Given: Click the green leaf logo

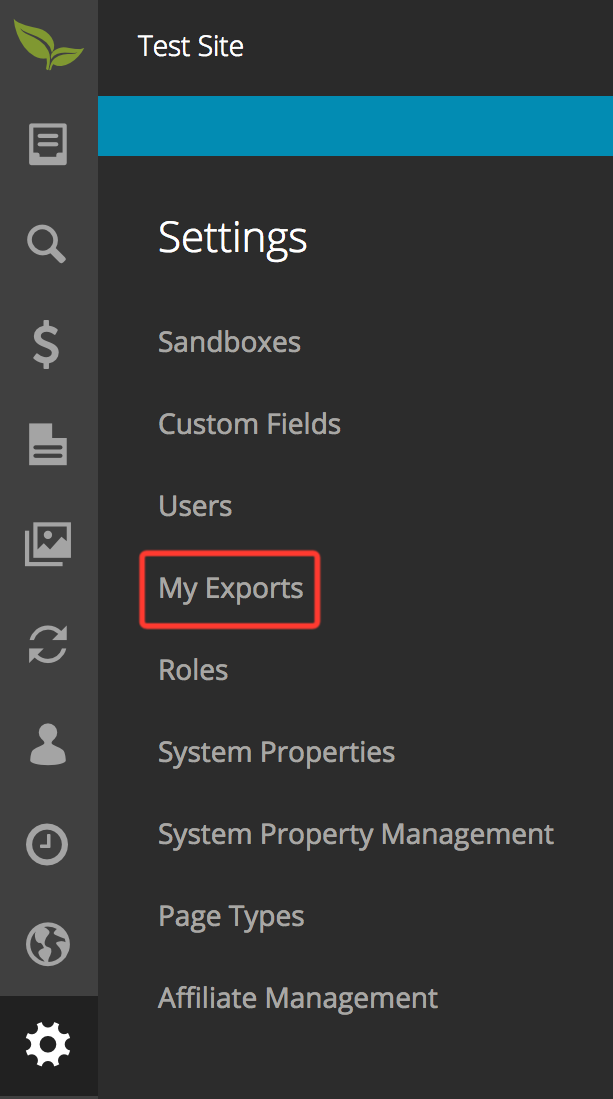Looking at the screenshot, I should coord(48,45).
